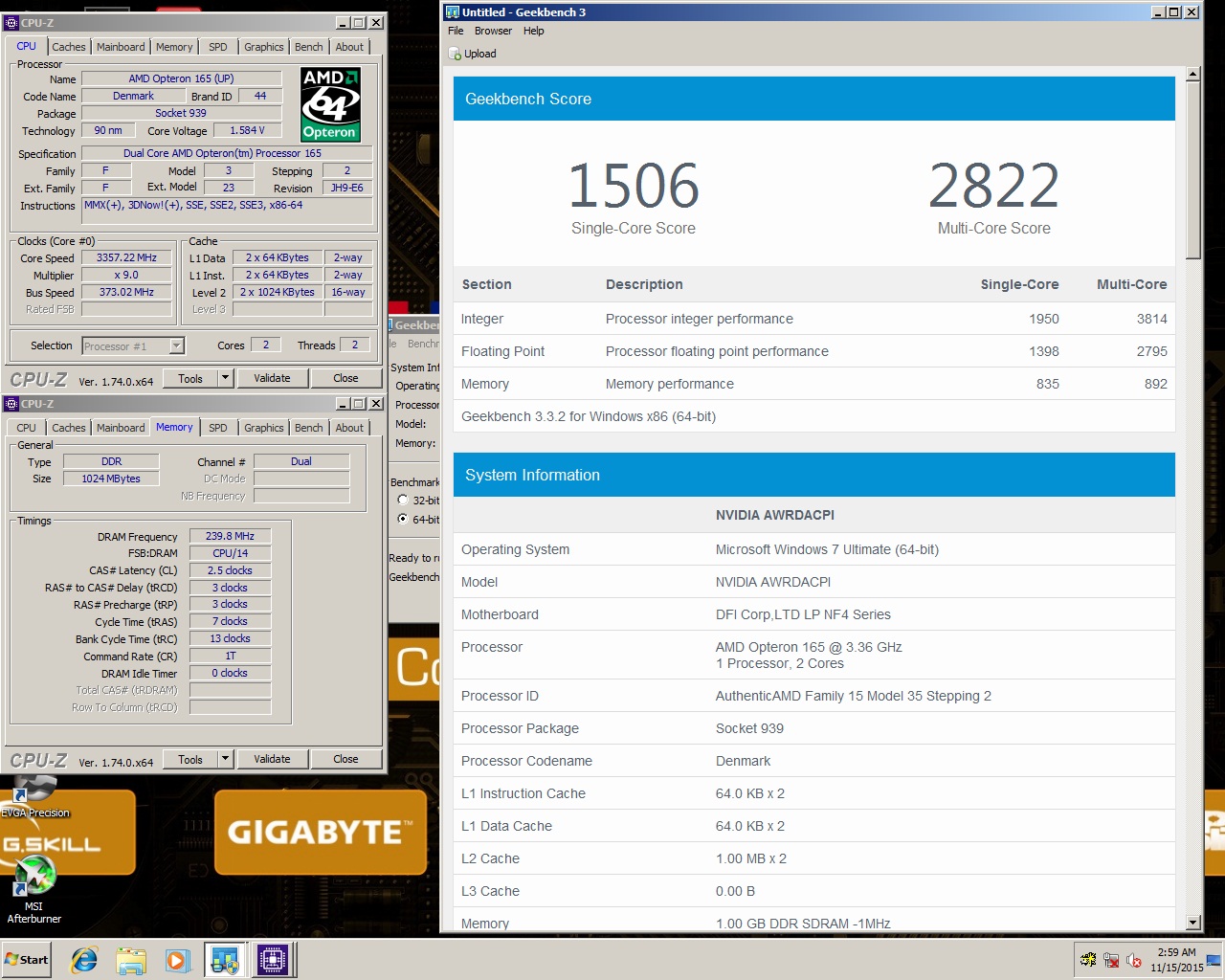Expand Tools dropdown arrow in bottom CPU-Z window
Viewport: 1225px width, 980px height.
point(226,759)
